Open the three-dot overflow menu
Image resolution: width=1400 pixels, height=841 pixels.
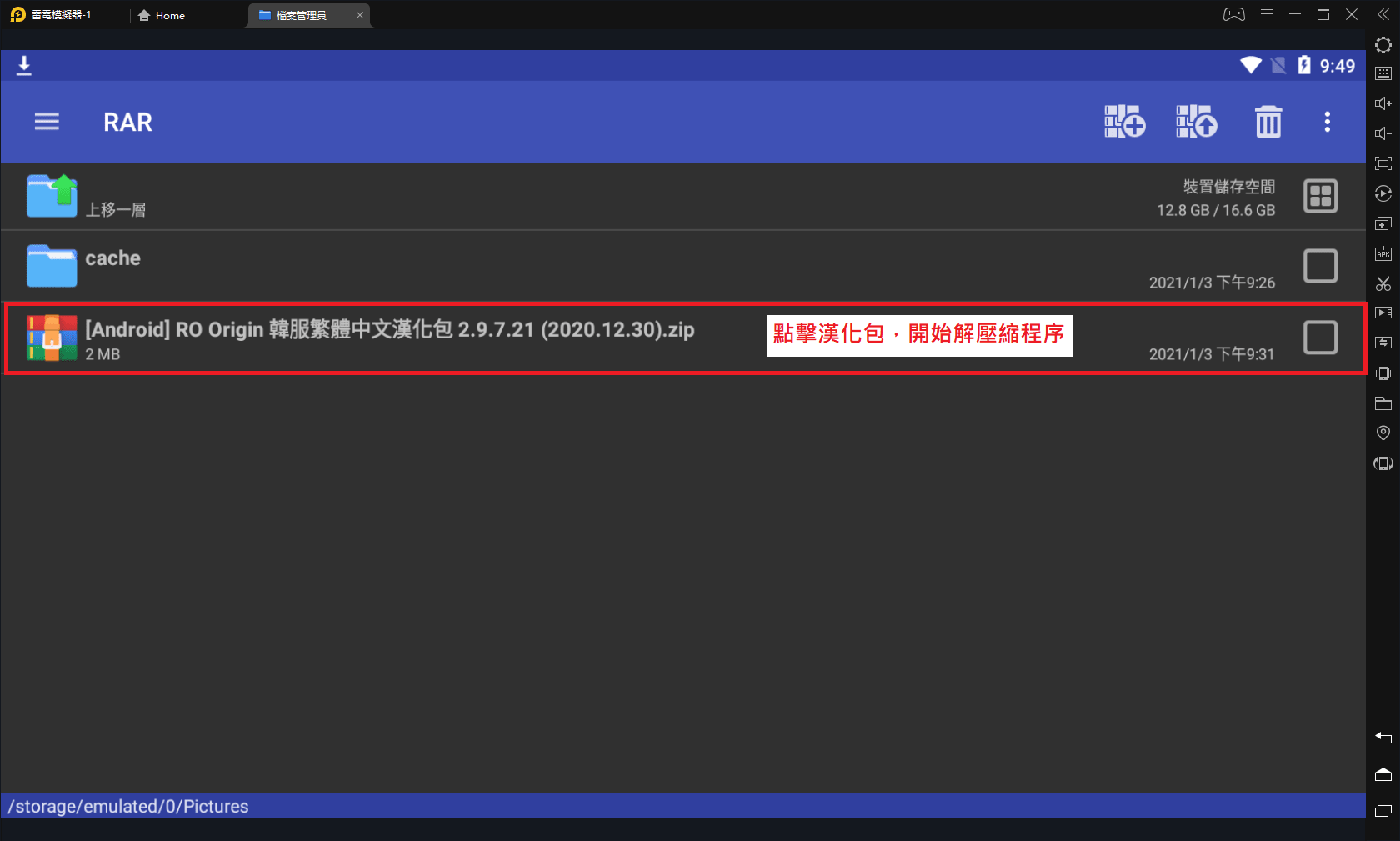pyautogui.click(x=1327, y=122)
